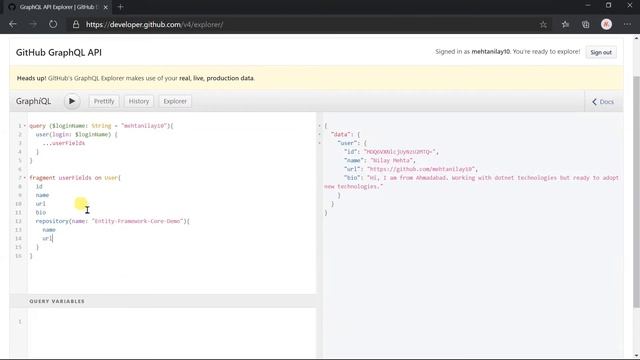Click the browser forward arrow
Image resolution: width=640 pixels, height=360 pixels.
tap(33, 24)
